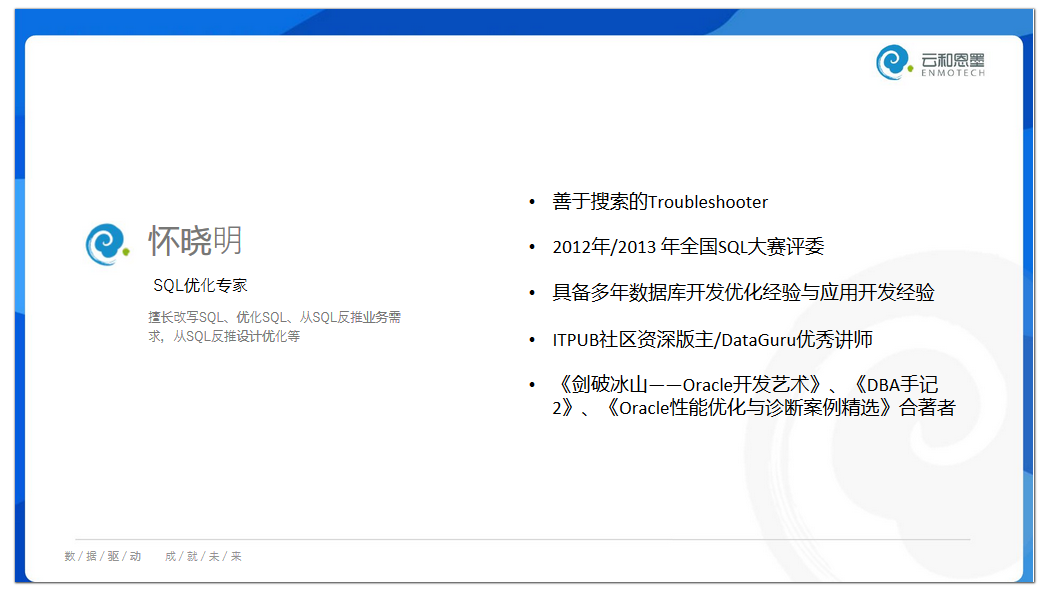Click bullet ITPUB社区资深版主/DataGuru优秀讲师
The width and height of the screenshot is (1039, 594).
click(x=712, y=339)
